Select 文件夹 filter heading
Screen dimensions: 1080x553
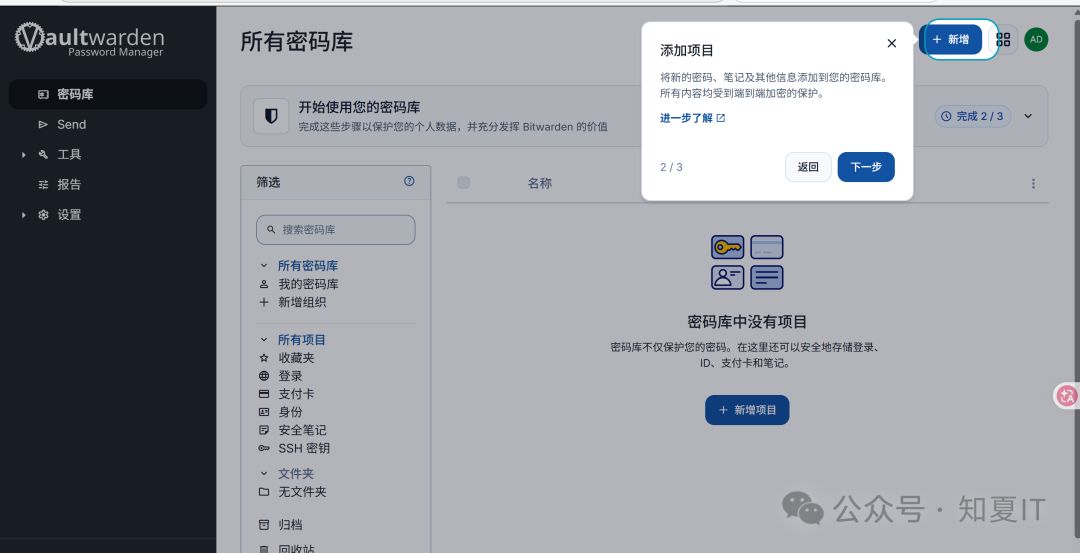295,474
